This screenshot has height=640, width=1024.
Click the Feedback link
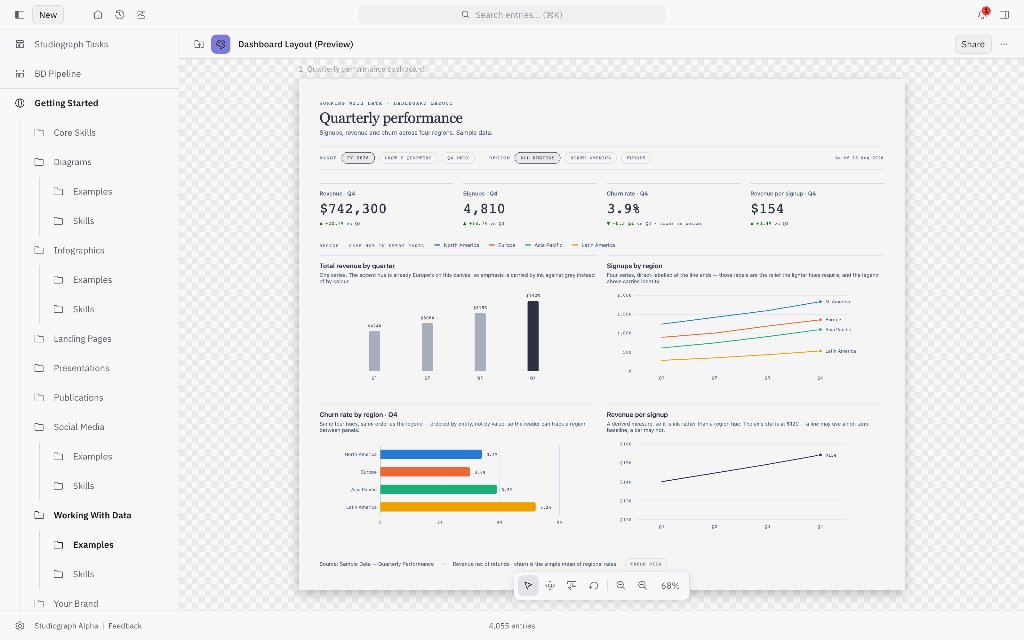125,626
